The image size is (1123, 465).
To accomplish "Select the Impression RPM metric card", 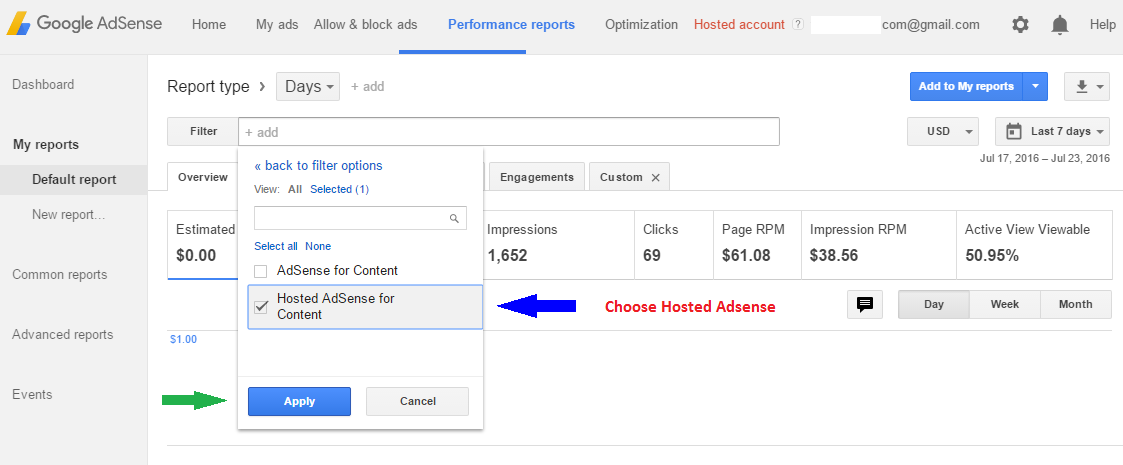I will 879,244.
